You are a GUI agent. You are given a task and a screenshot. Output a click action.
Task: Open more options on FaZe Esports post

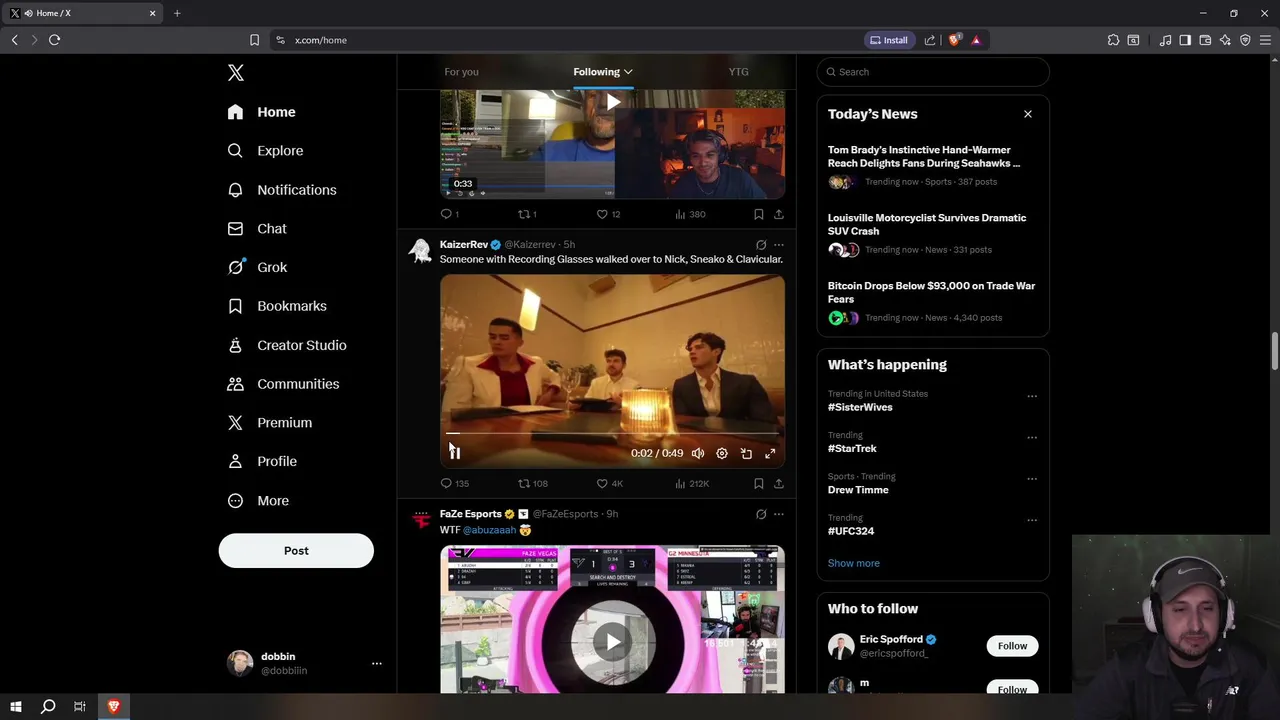pos(779,514)
